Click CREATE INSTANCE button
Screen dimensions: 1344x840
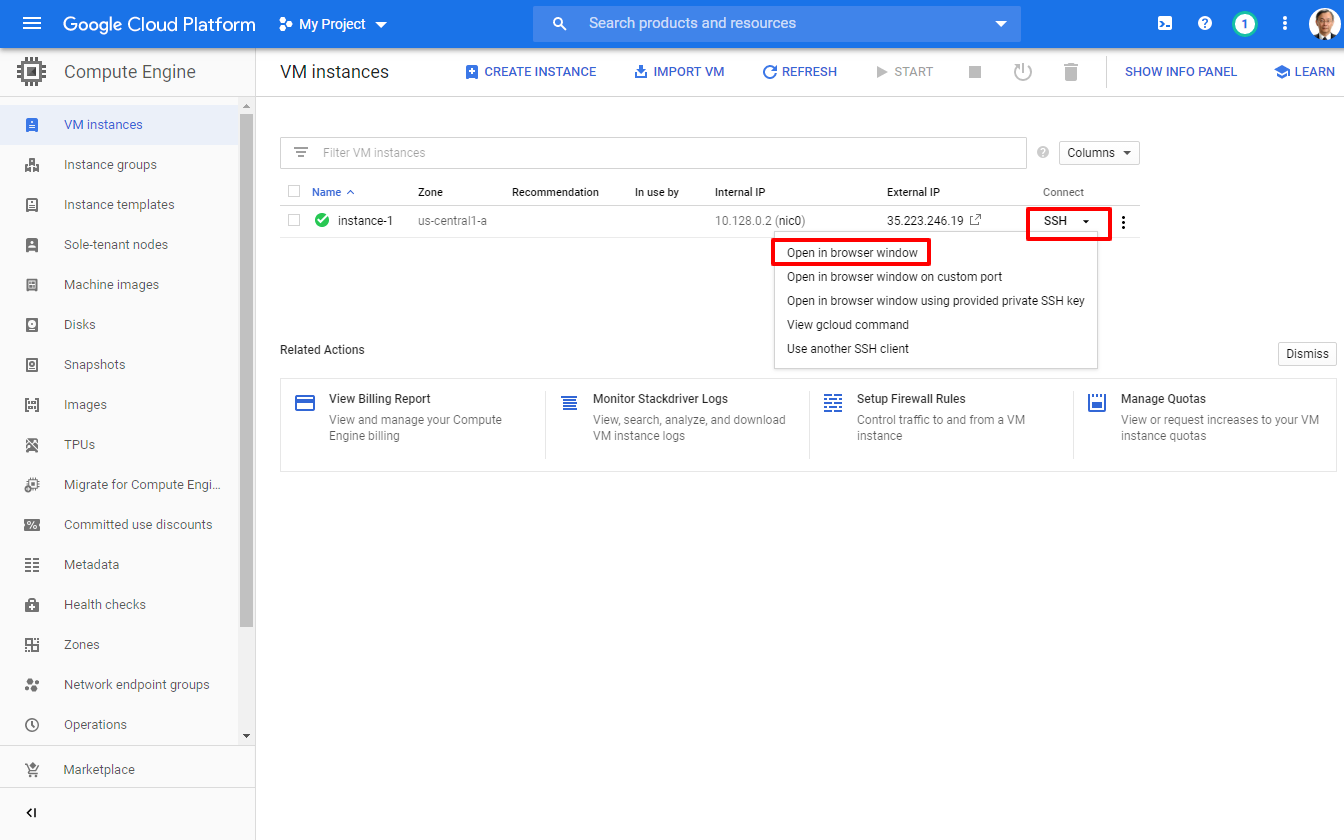[531, 72]
